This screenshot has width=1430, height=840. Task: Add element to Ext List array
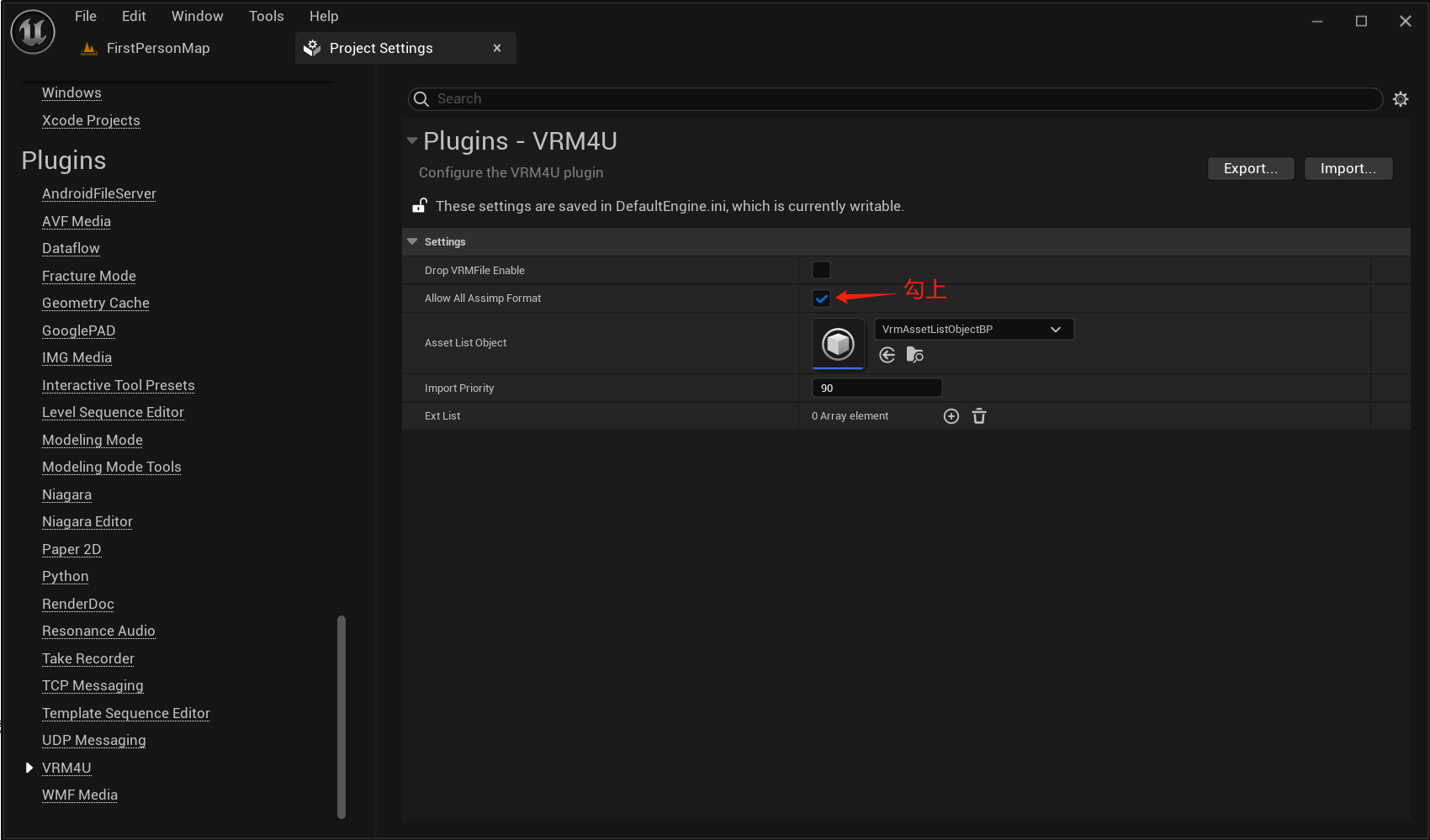point(951,416)
